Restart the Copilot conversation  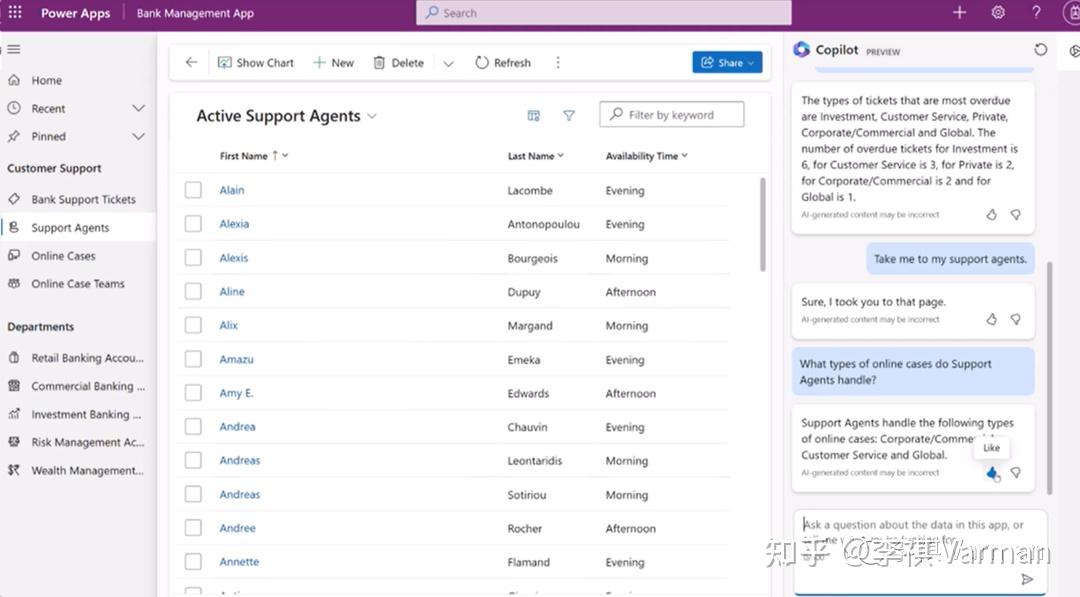[x=1041, y=48]
